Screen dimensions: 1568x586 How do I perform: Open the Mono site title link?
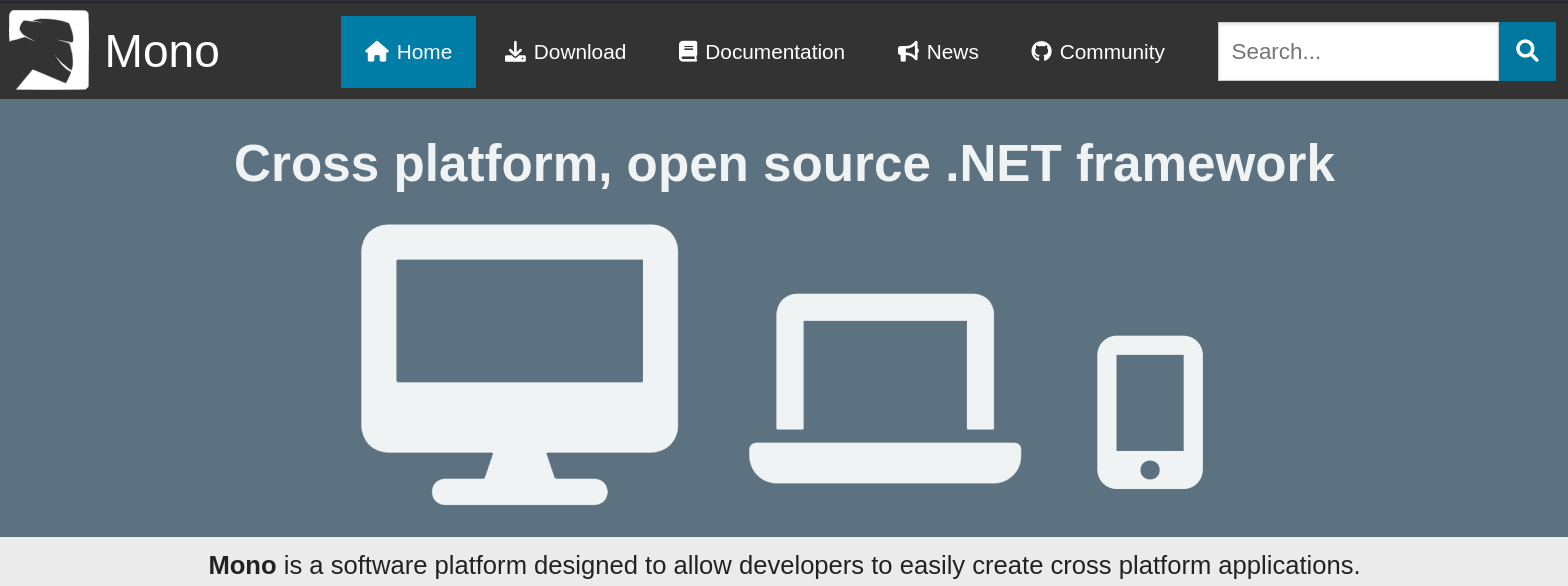click(x=162, y=51)
